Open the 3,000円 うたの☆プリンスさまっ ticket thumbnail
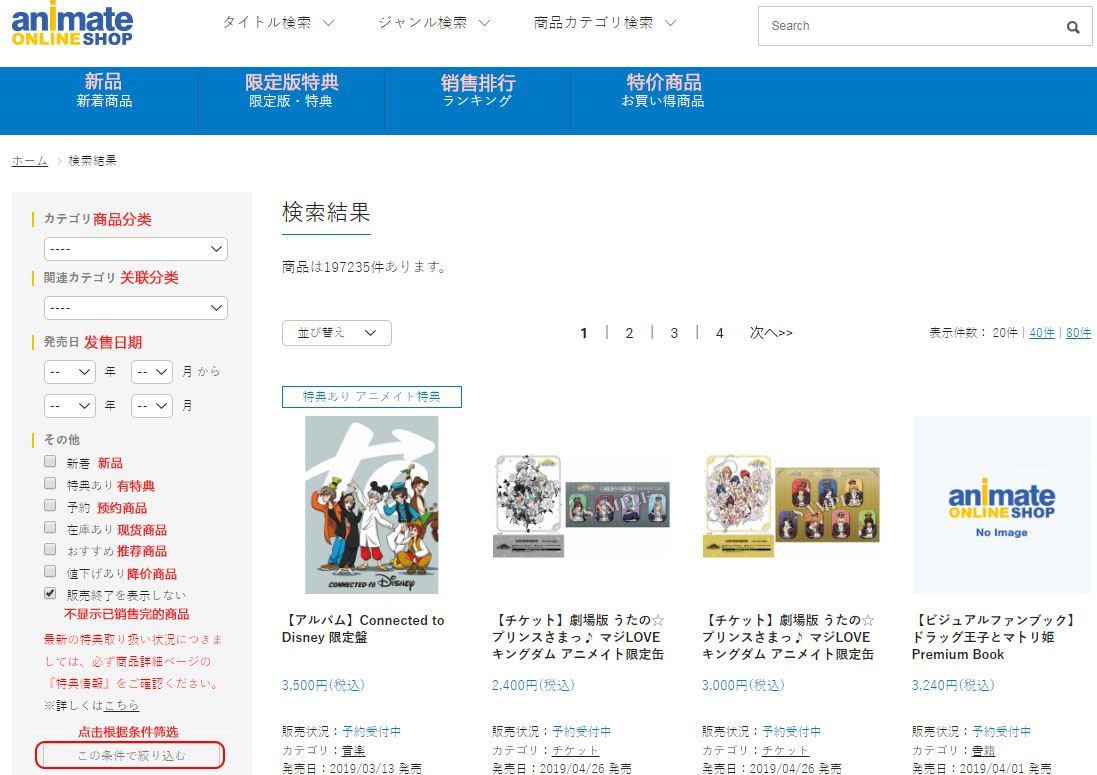Image resolution: width=1097 pixels, height=775 pixels. click(791, 505)
